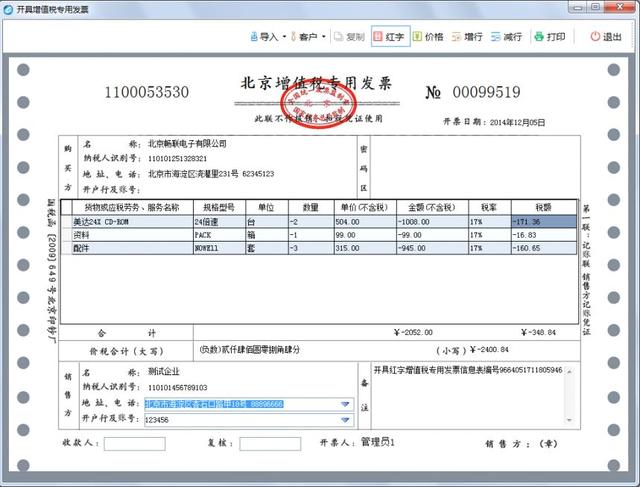This screenshot has height=487, width=640.
Task: Open the seller address dropdown arrow
Action: click(x=345, y=404)
